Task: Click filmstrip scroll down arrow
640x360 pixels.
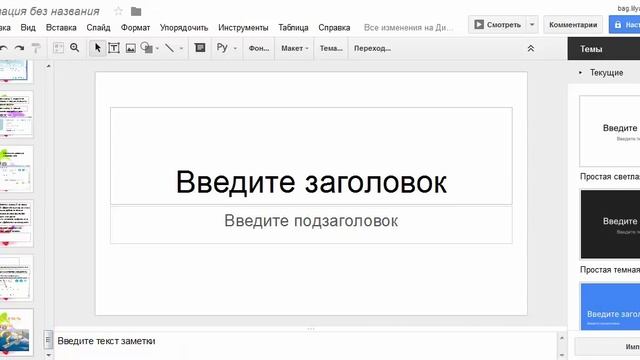Action: 49,356
